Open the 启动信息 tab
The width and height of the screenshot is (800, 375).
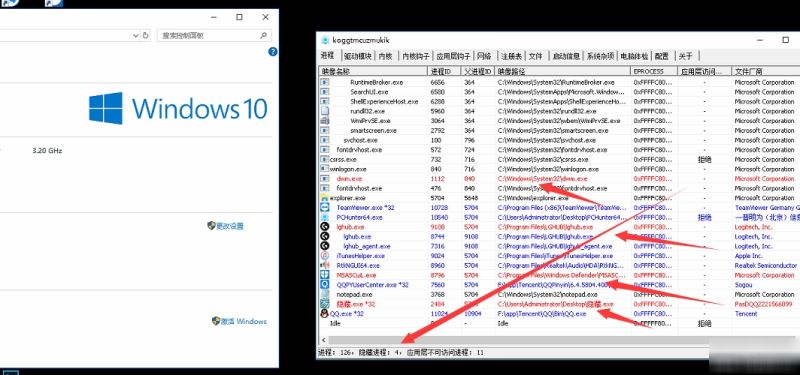coord(566,56)
